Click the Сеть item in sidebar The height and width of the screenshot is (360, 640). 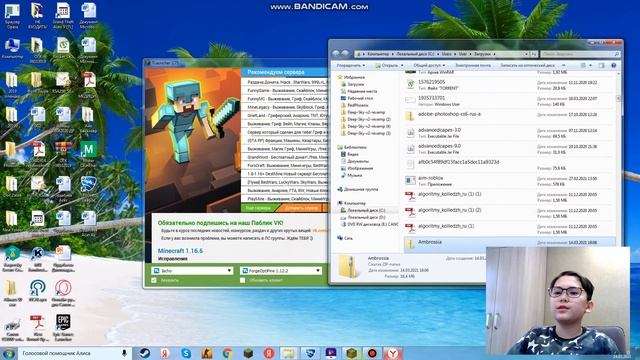345,238
